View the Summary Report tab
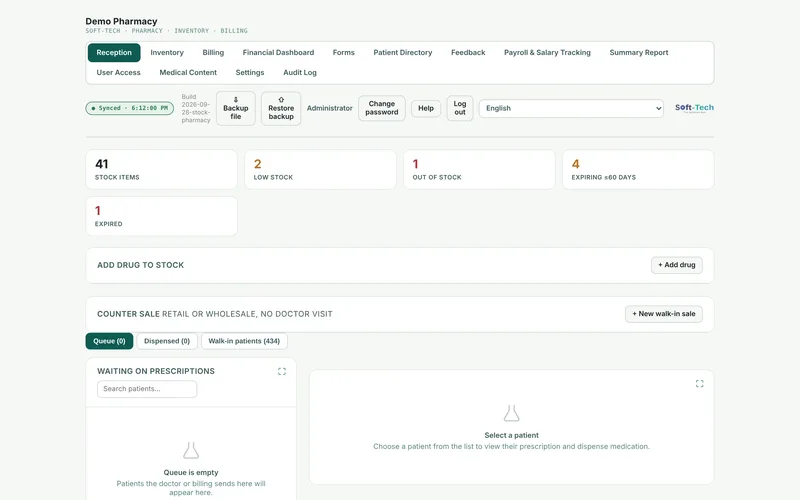The height and width of the screenshot is (500, 800). click(639, 53)
